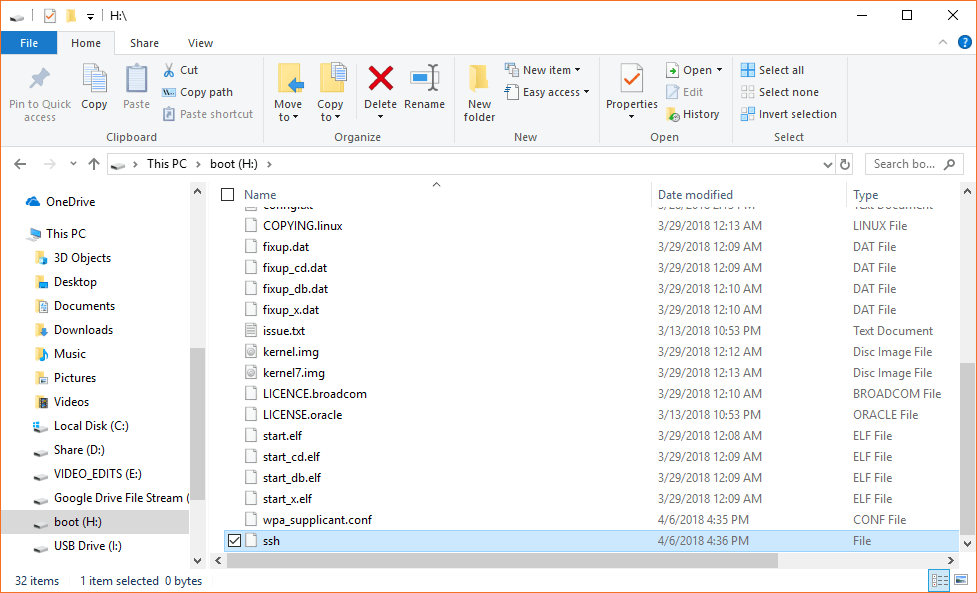Sort by Name column header
977x593 pixels.
[x=260, y=195]
